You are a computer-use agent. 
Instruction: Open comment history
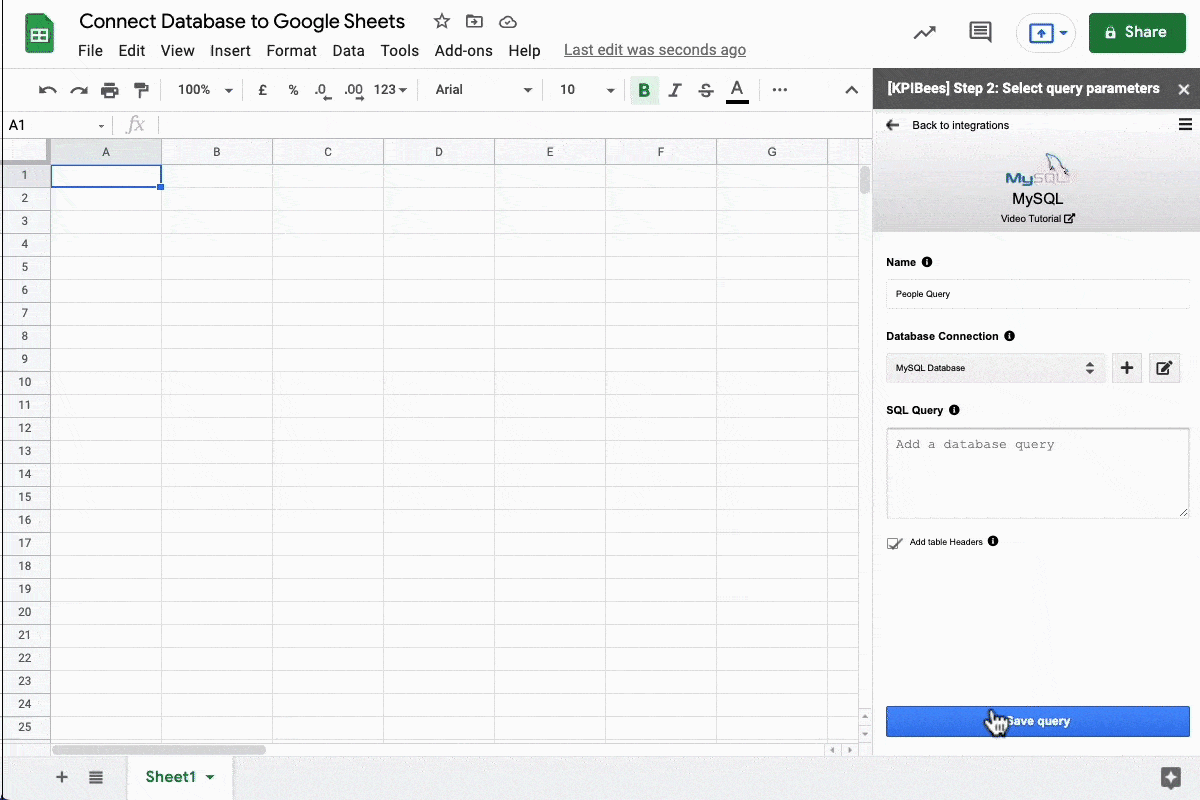pyautogui.click(x=980, y=32)
